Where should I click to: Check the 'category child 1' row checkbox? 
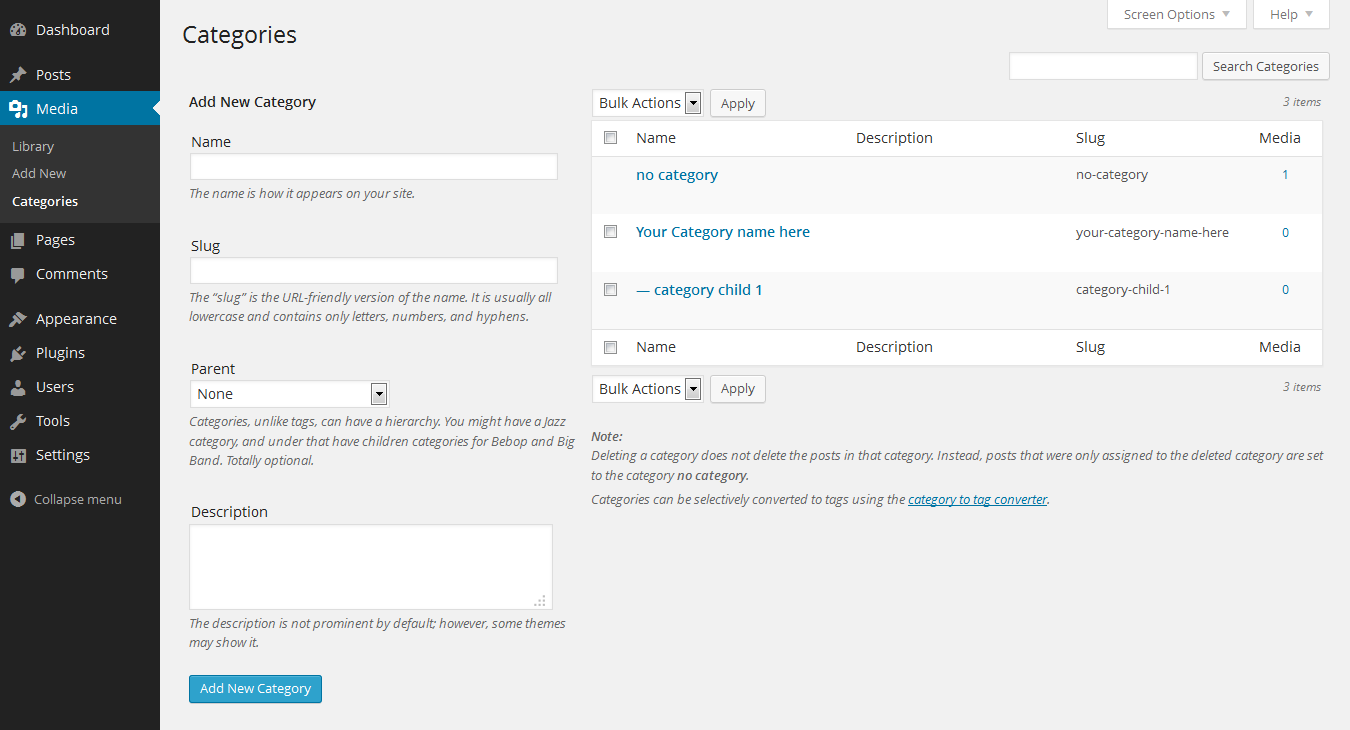click(611, 290)
